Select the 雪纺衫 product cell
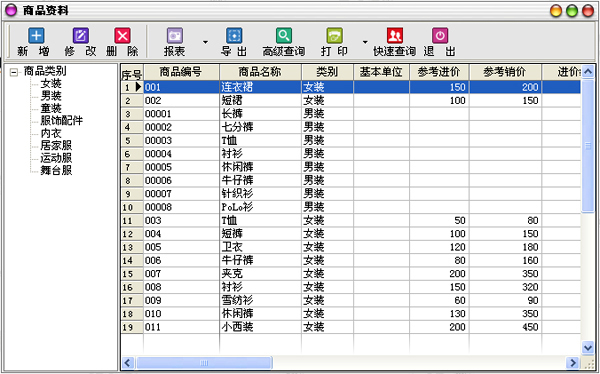This screenshot has width=600, height=374. pos(260,301)
